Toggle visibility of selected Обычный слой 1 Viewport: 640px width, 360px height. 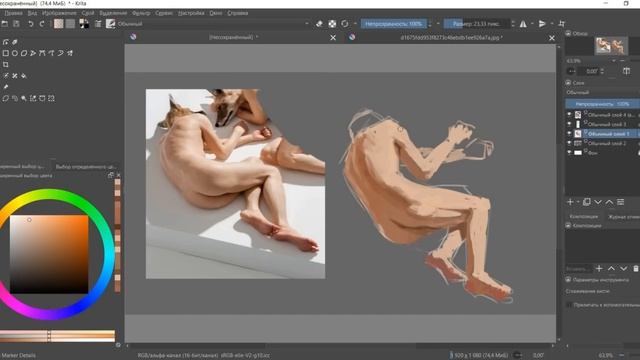569,133
